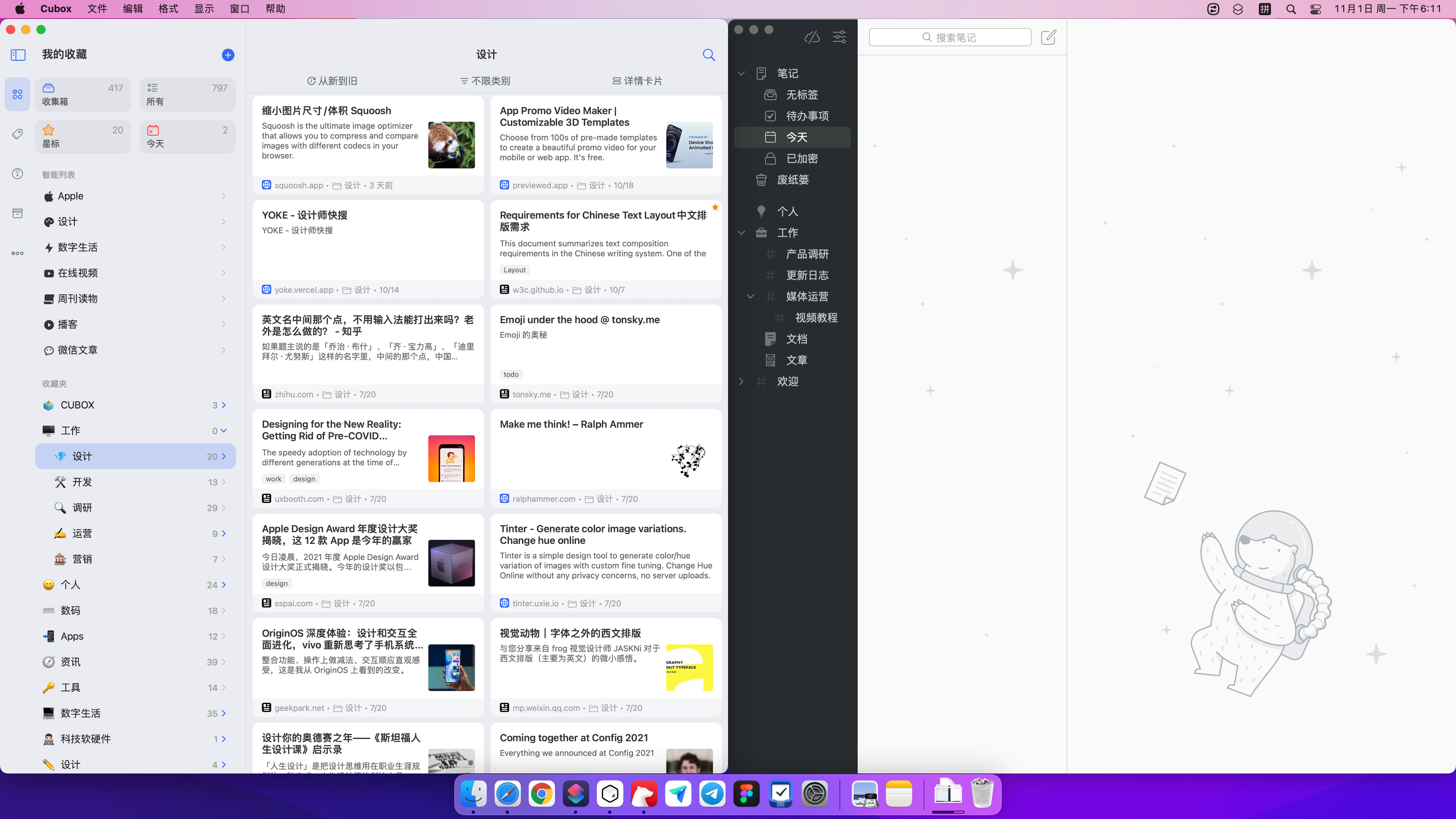
Task: Click the Bear sync status cloud icon
Action: click(x=812, y=37)
